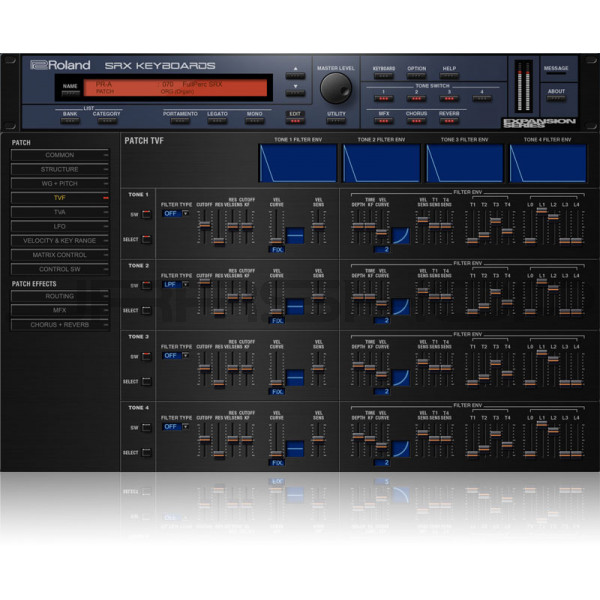Toggle Tone Switch 3
This screenshot has width=600, height=600.
click(x=449, y=99)
